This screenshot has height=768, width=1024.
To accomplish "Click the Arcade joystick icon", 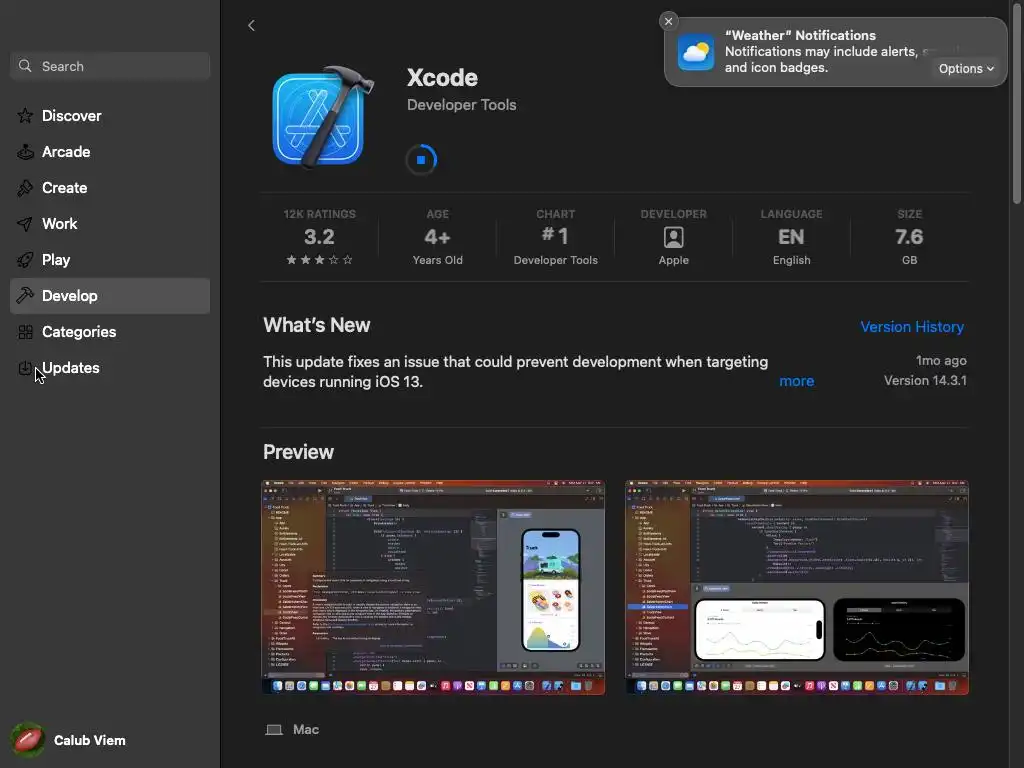I will (25, 152).
